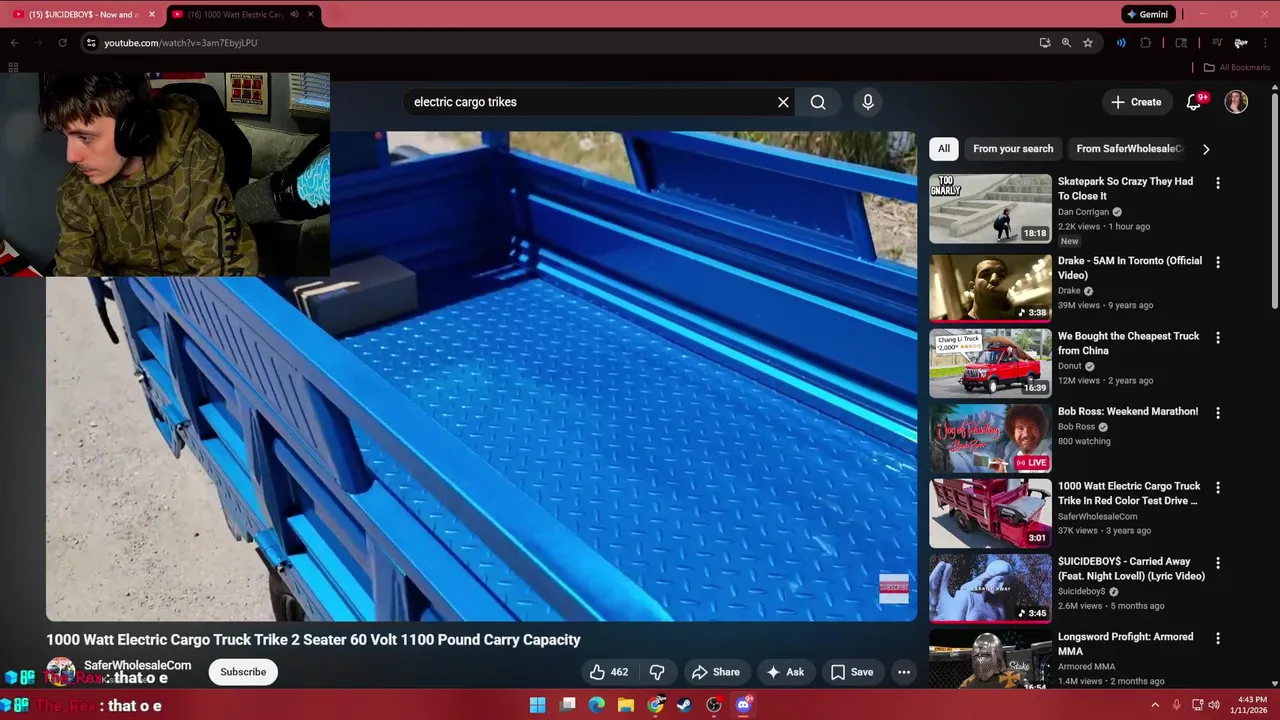This screenshot has width=1280, height=720.
Task: Open We Bought the Cheapest Truck title
Action: [x=1128, y=343]
